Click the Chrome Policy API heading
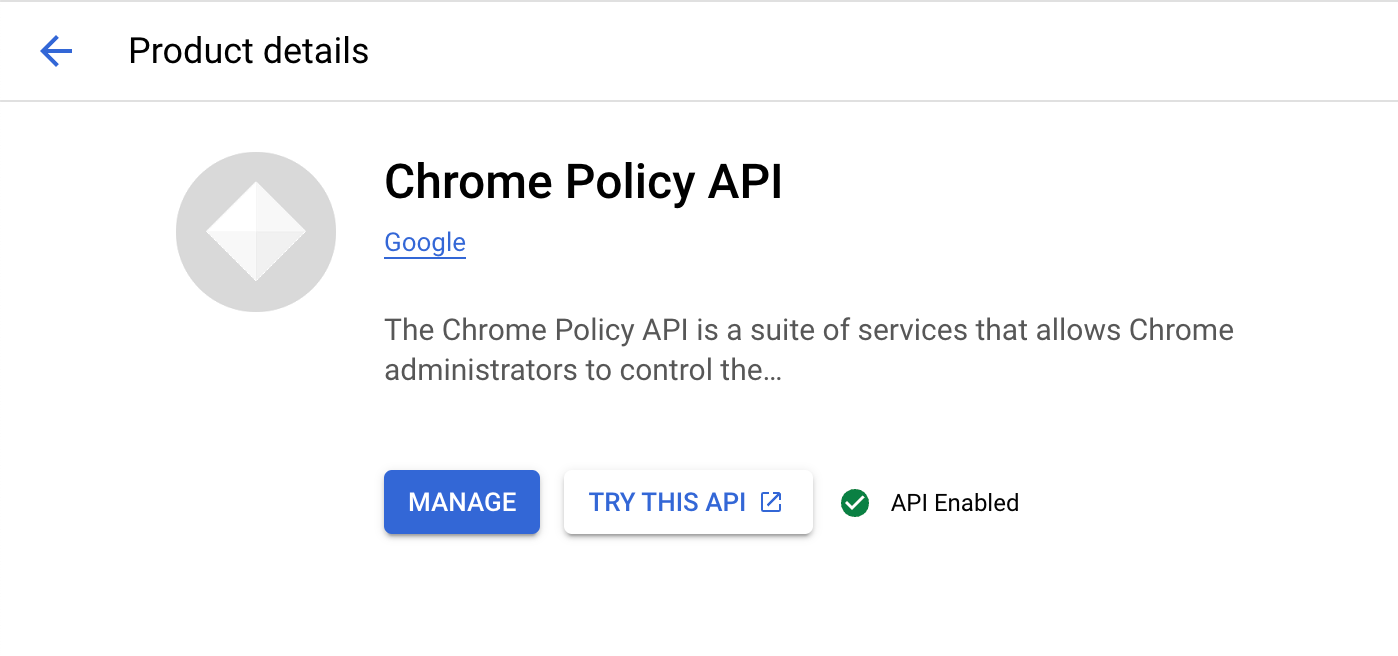 pos(583,182)
